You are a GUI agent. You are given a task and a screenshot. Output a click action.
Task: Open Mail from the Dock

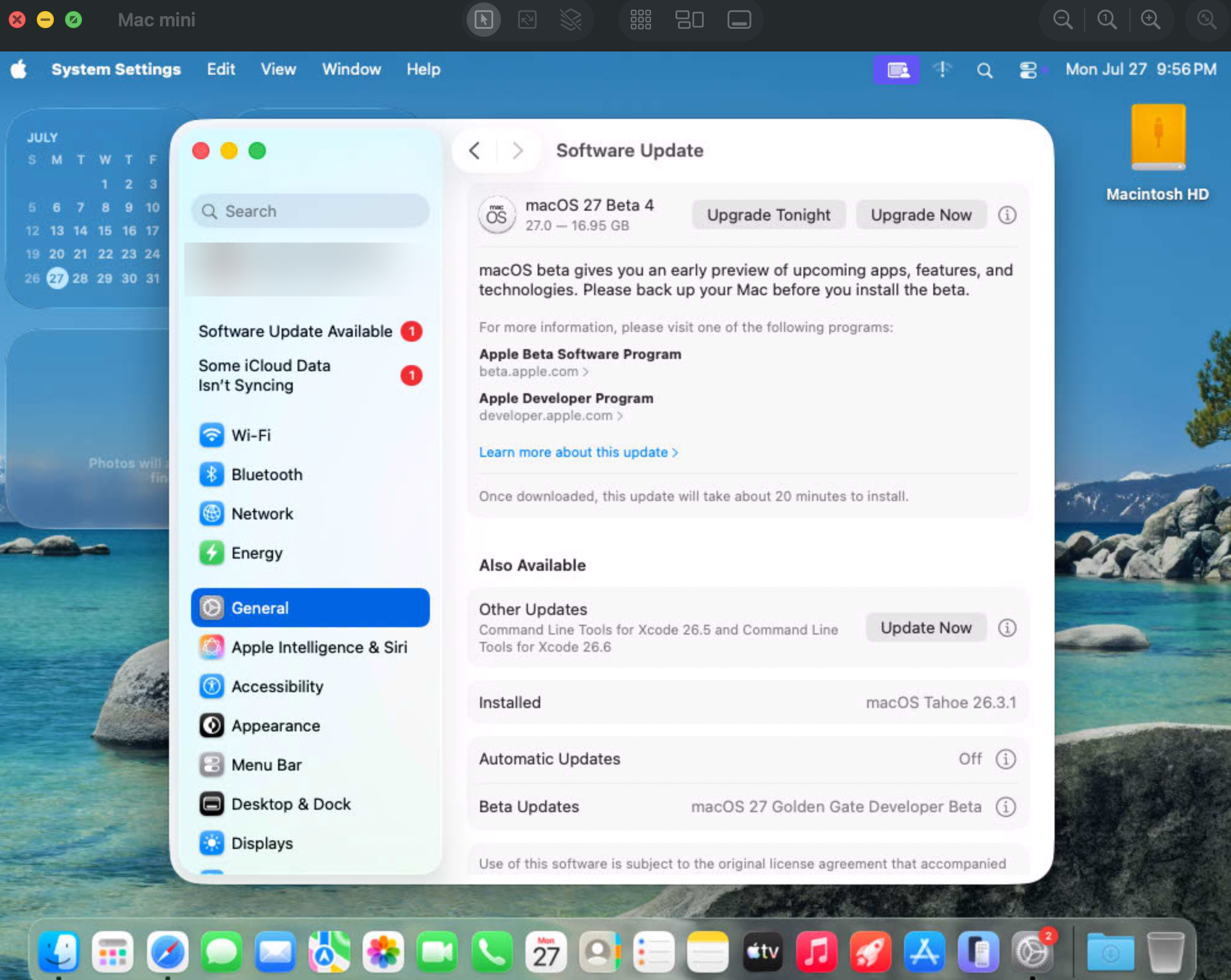(276, 952)
